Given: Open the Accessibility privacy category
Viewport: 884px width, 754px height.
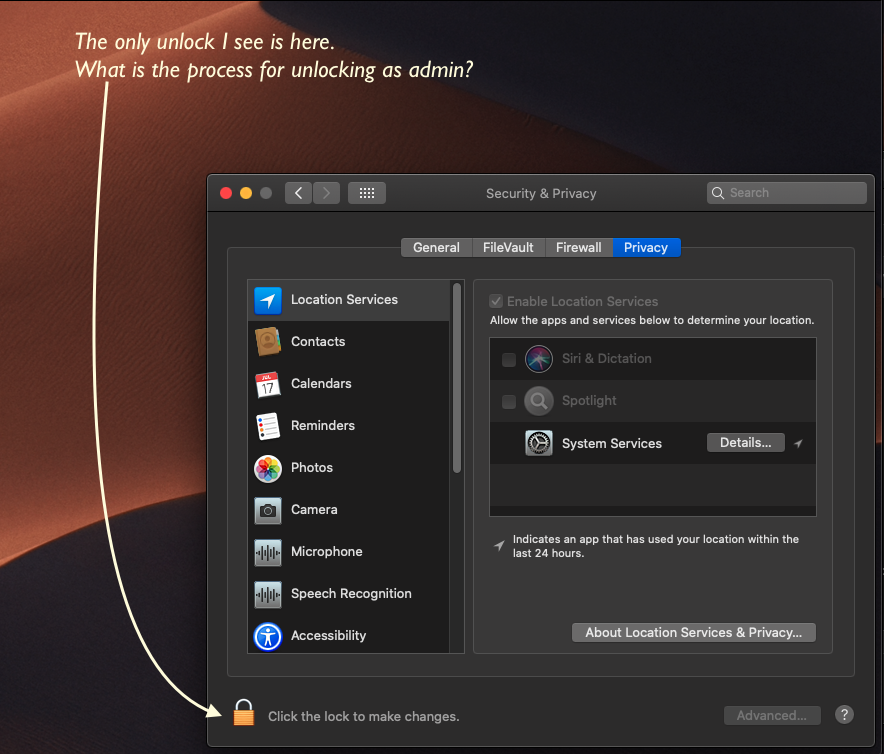Looking at the screenshot, I should click(349, 636).
